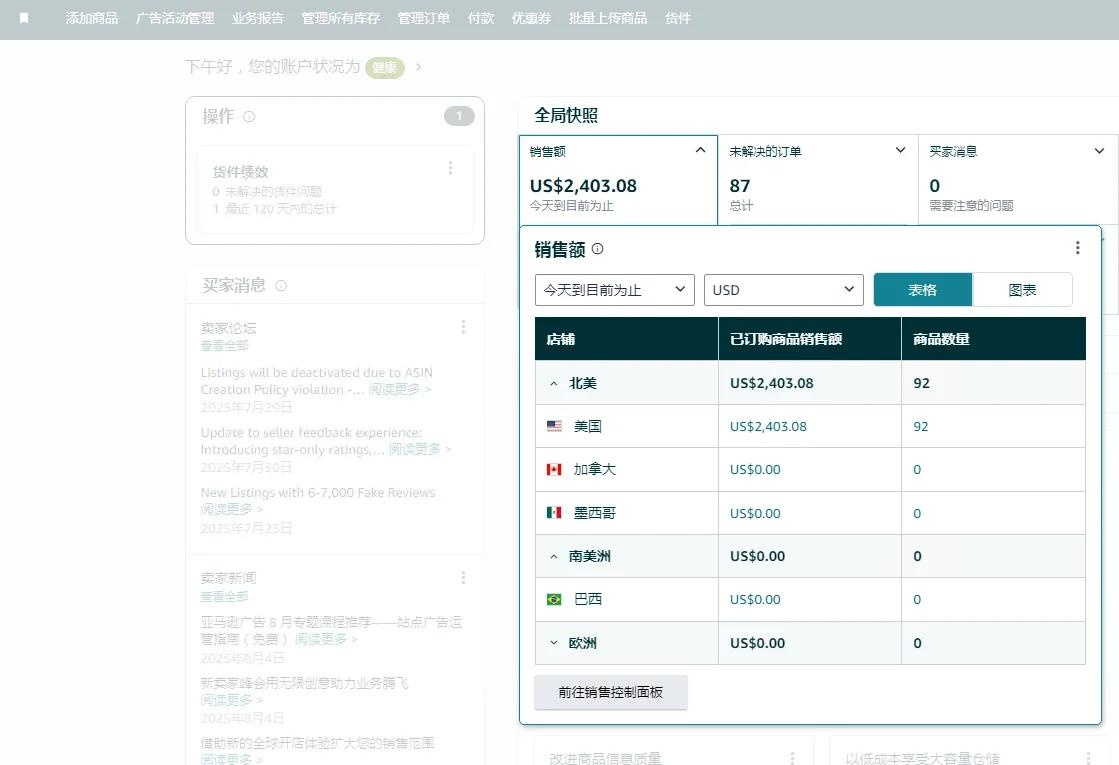Switch sales view to 图表

click(1022, 290)
